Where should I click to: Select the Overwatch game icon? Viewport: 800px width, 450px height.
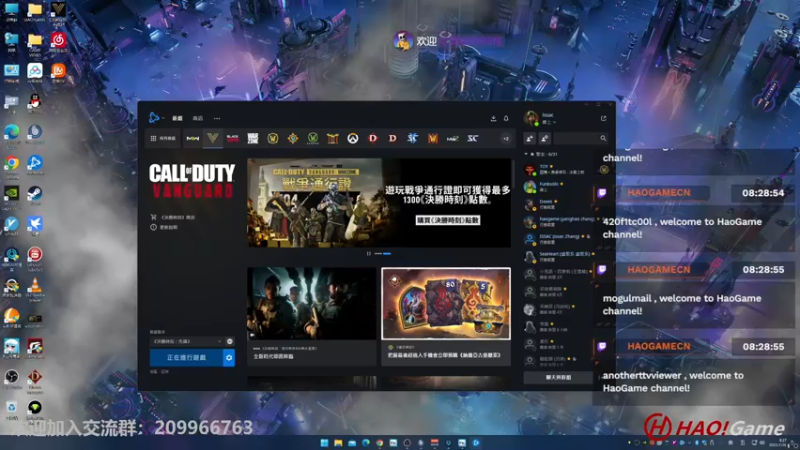353,138
